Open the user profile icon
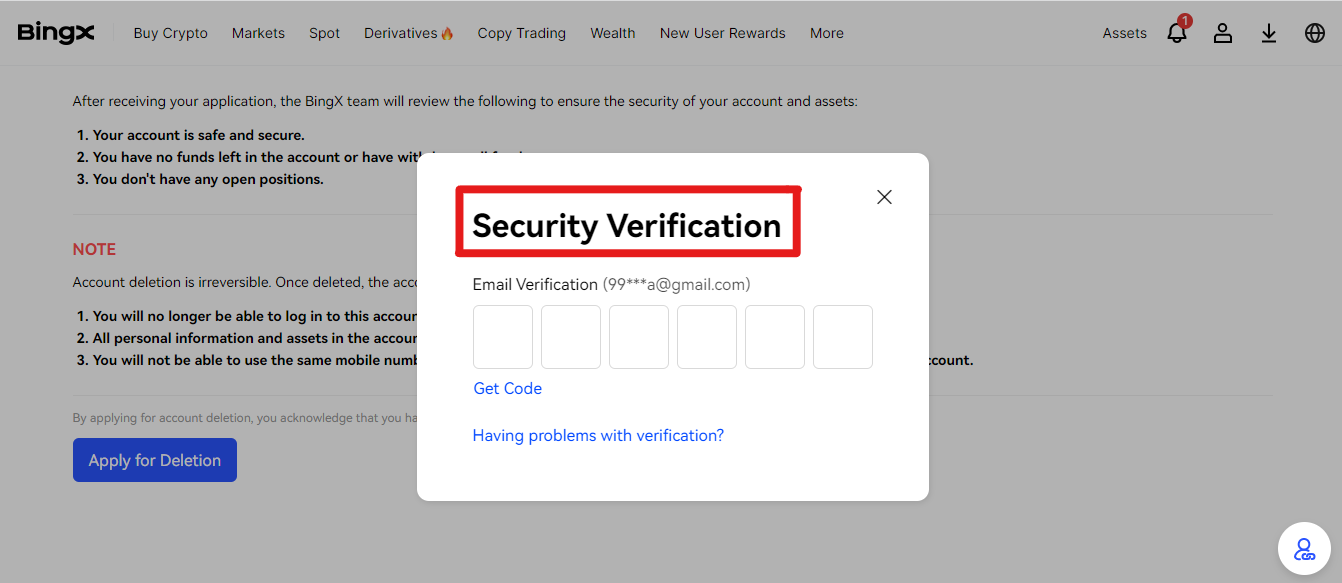 point(1223,33)
